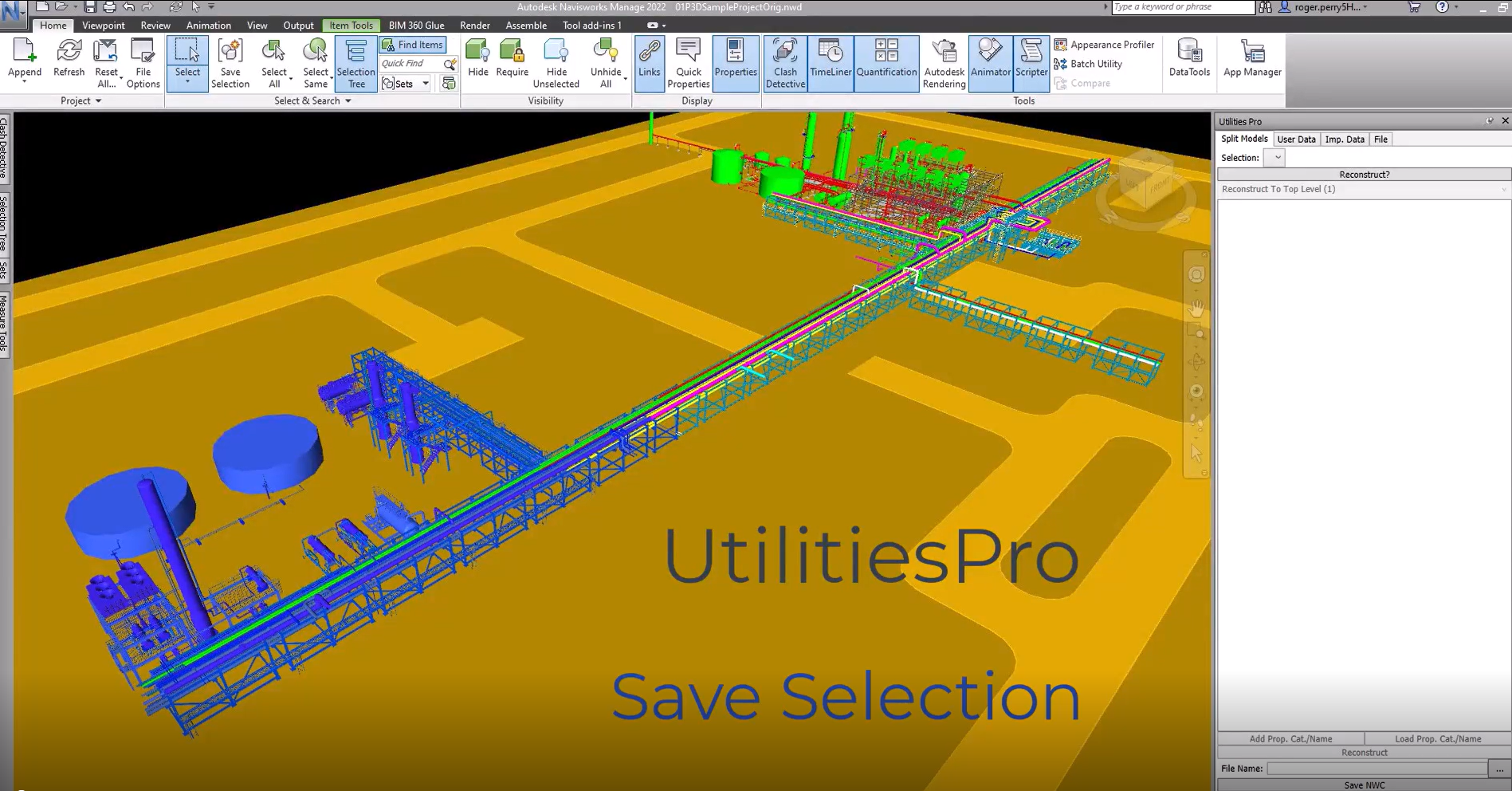Click the Save NWC button

pyautogui.click(x=1364, y=785)
